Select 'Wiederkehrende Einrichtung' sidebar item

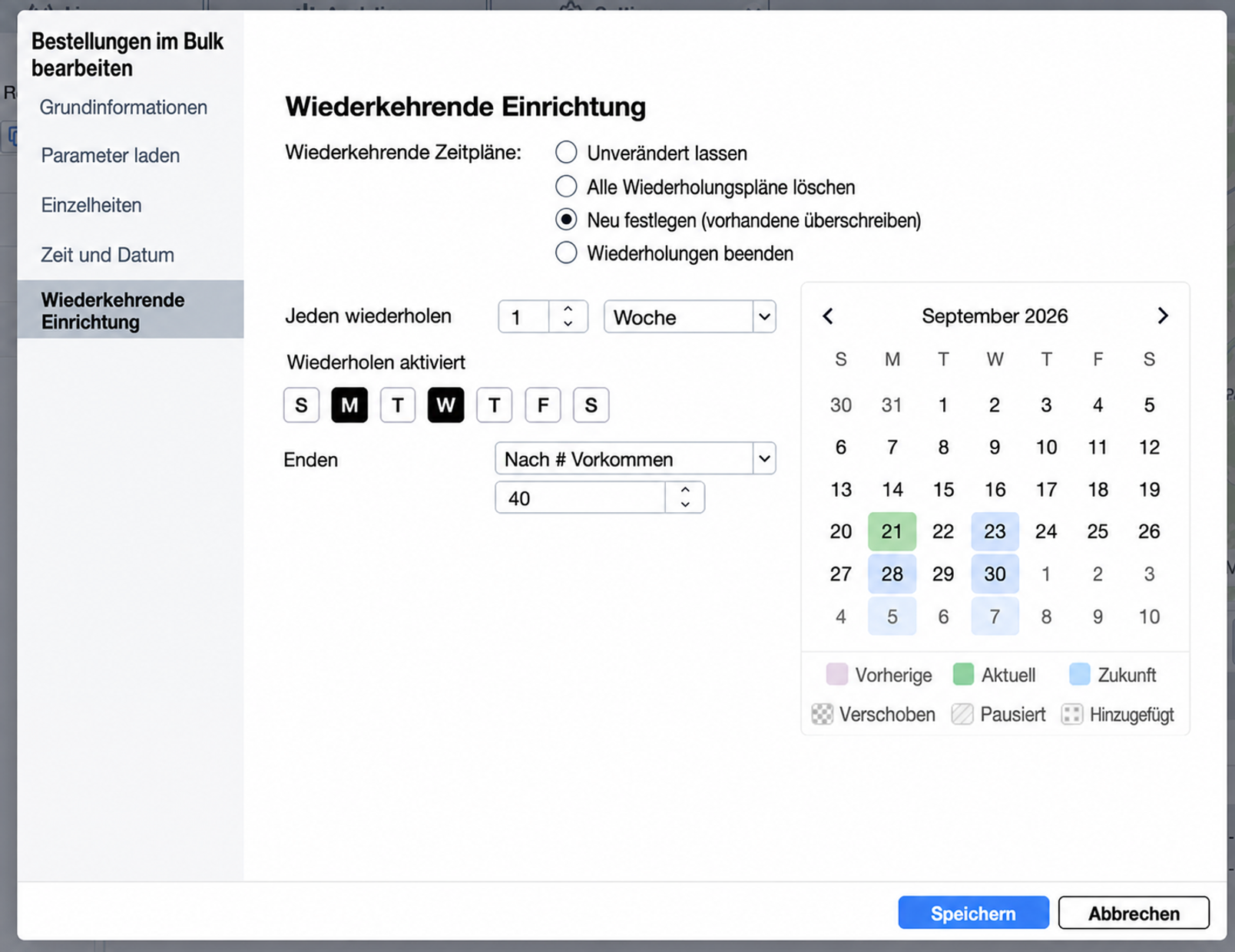tap(131, 310)
